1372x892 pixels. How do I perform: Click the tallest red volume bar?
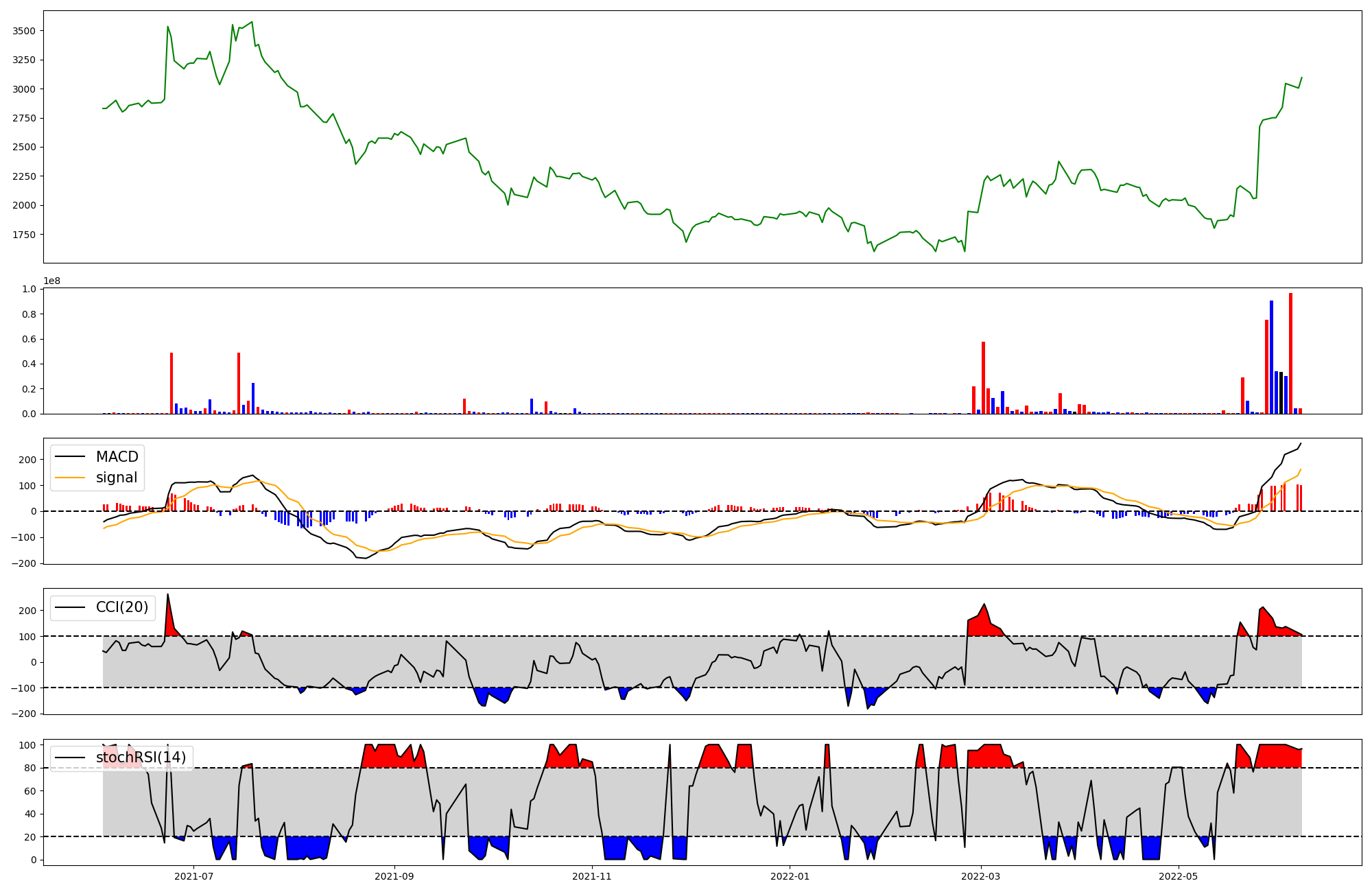pos(1290,353)
